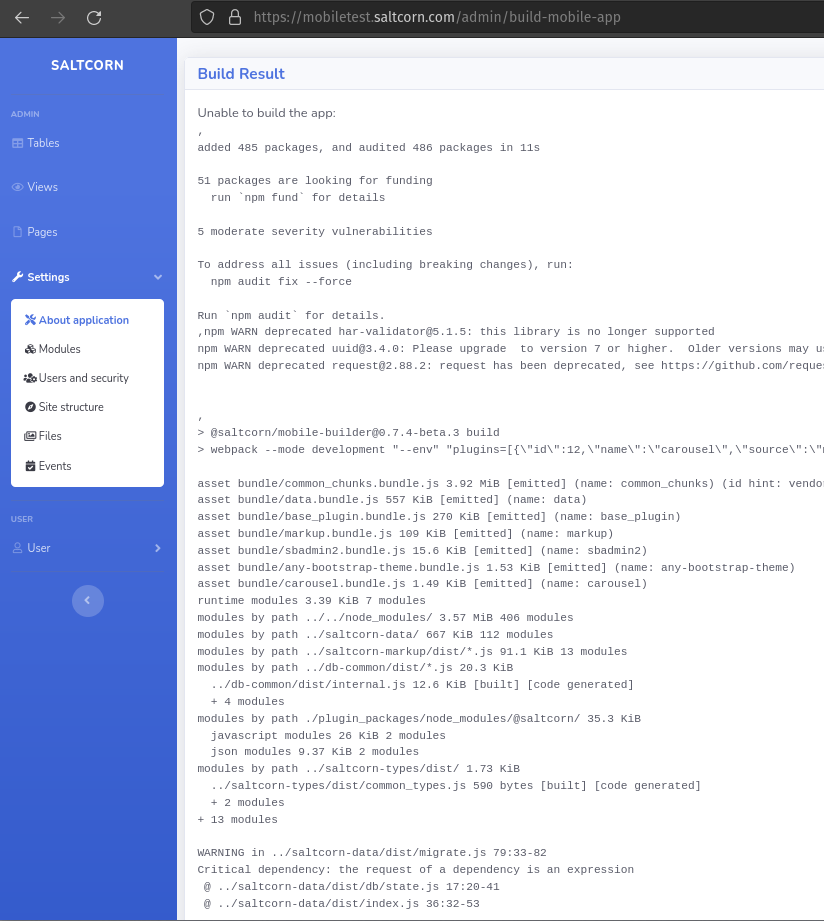This screenshot has width=824, height=921.
Task: Select the Modules cubes icon
Action: [28, 349]
